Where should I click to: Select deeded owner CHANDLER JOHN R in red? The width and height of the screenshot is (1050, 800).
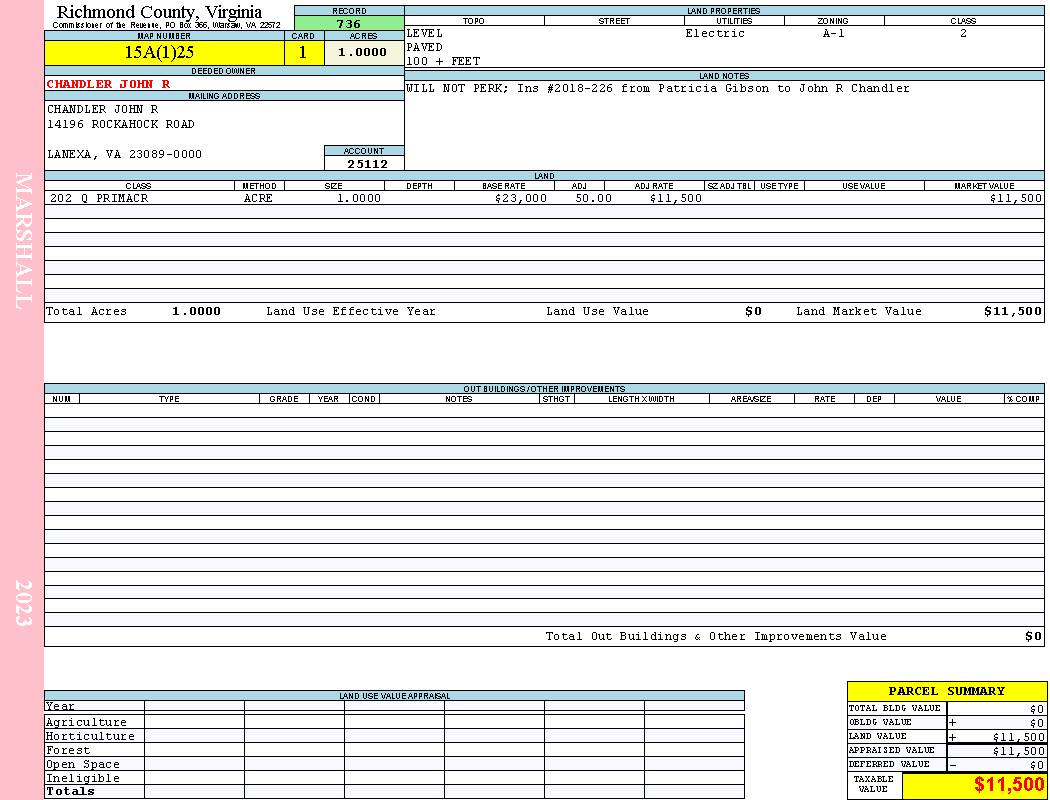point(108,84)
